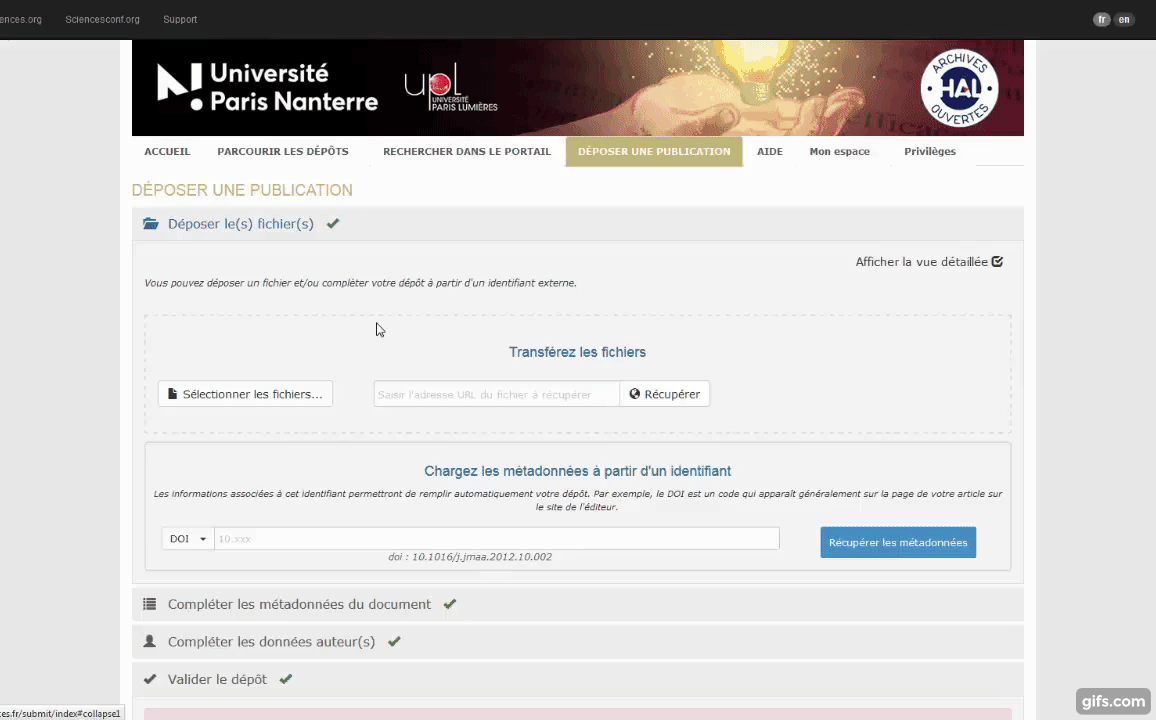
Task: Expand Compléter les métadonnées du document section
Action: 577,604
